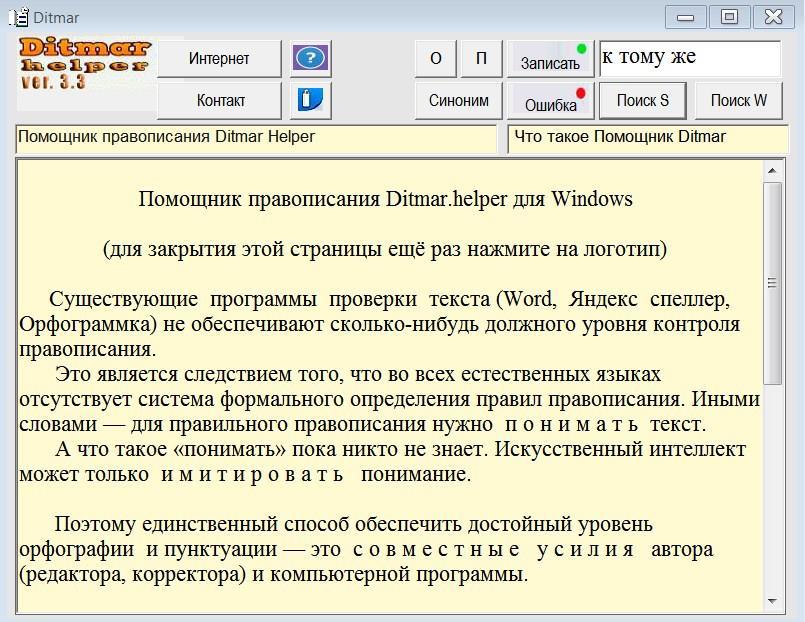Start search with Поиск W
Viewport: 805px width, 622px height.
pos(739,101)
